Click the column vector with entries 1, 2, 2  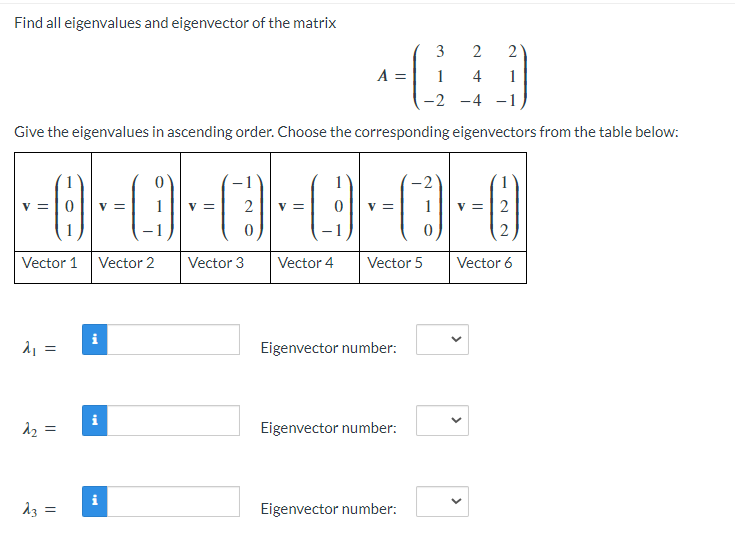click(504, 206)
